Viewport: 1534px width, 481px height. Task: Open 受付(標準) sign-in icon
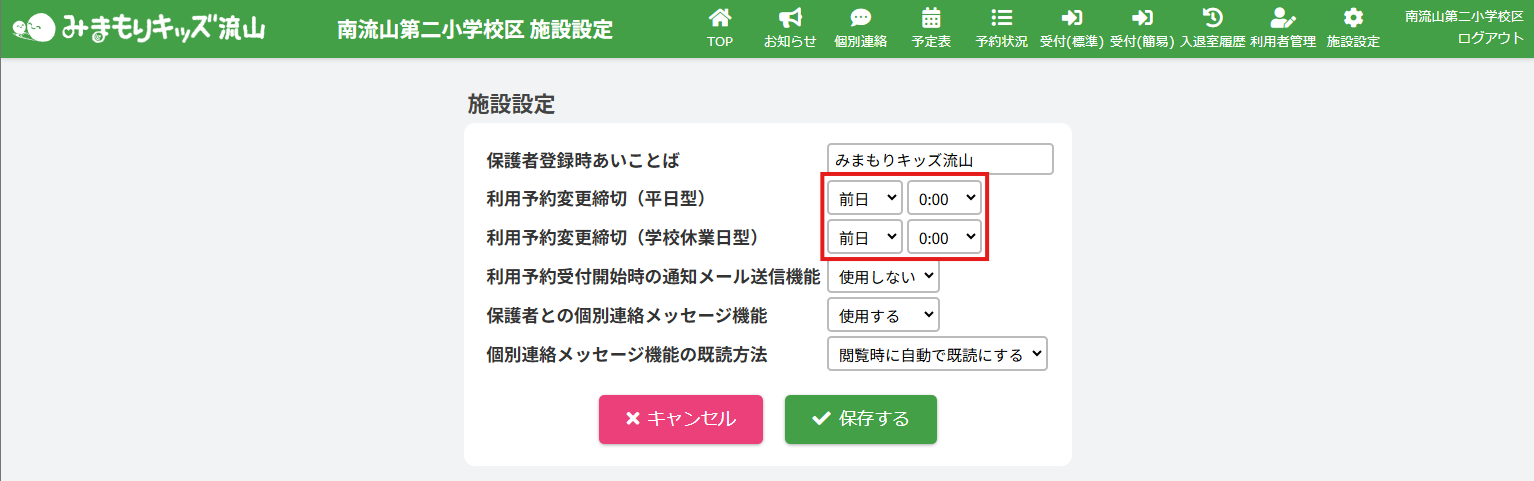click(1071, 18)
